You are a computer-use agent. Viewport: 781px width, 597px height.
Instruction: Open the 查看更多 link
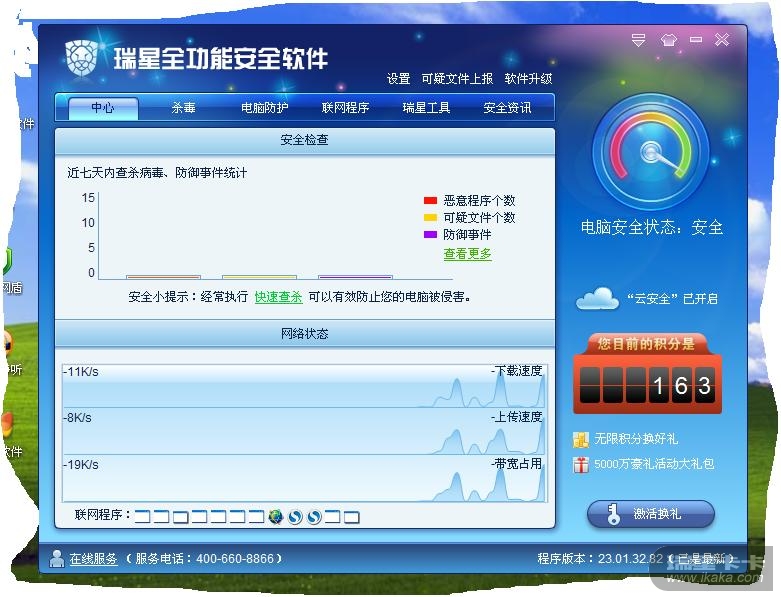[x=467, y=254]
